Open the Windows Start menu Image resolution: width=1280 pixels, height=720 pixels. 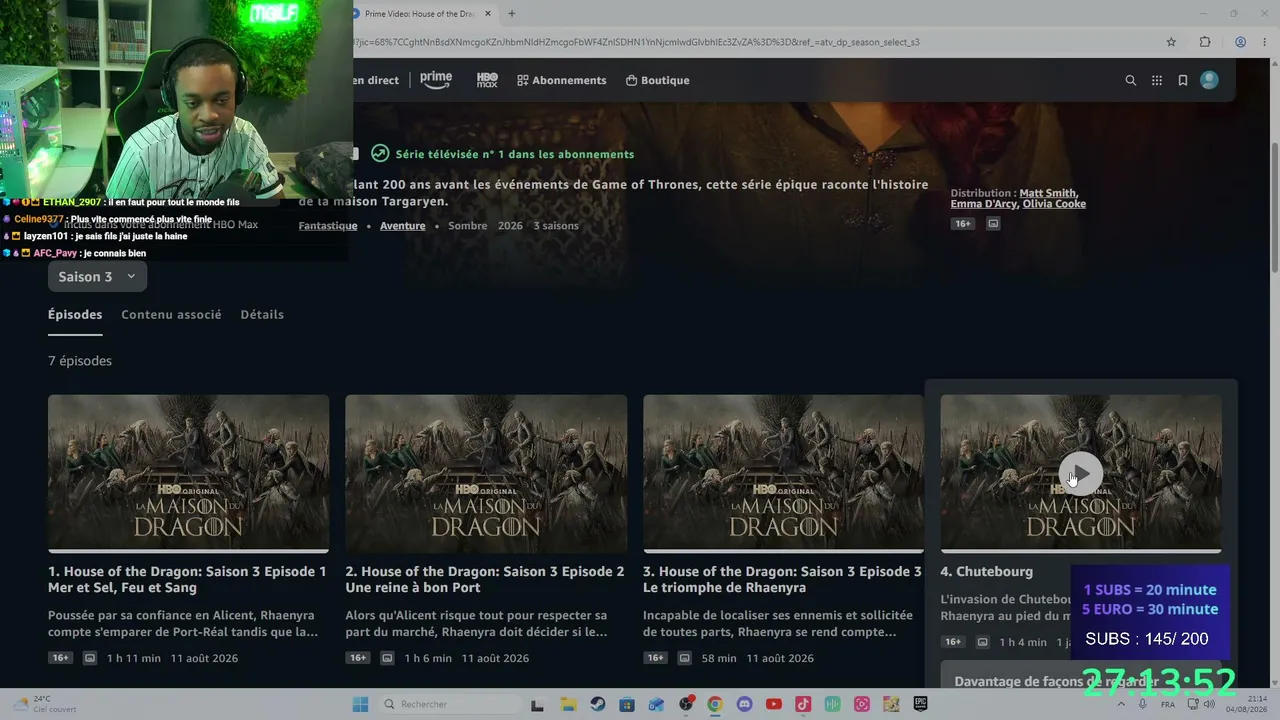coord(360,704)
